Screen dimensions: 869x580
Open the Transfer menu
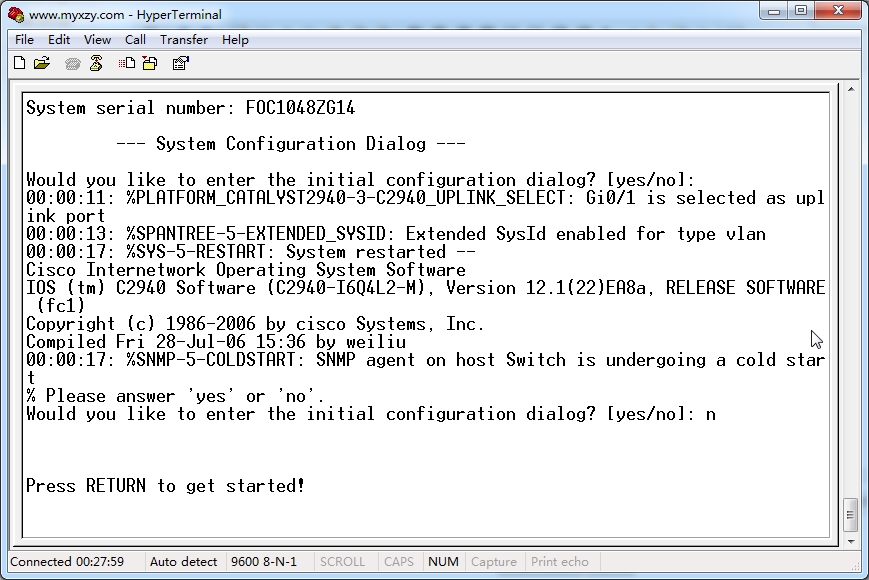[x=184, y=40]
